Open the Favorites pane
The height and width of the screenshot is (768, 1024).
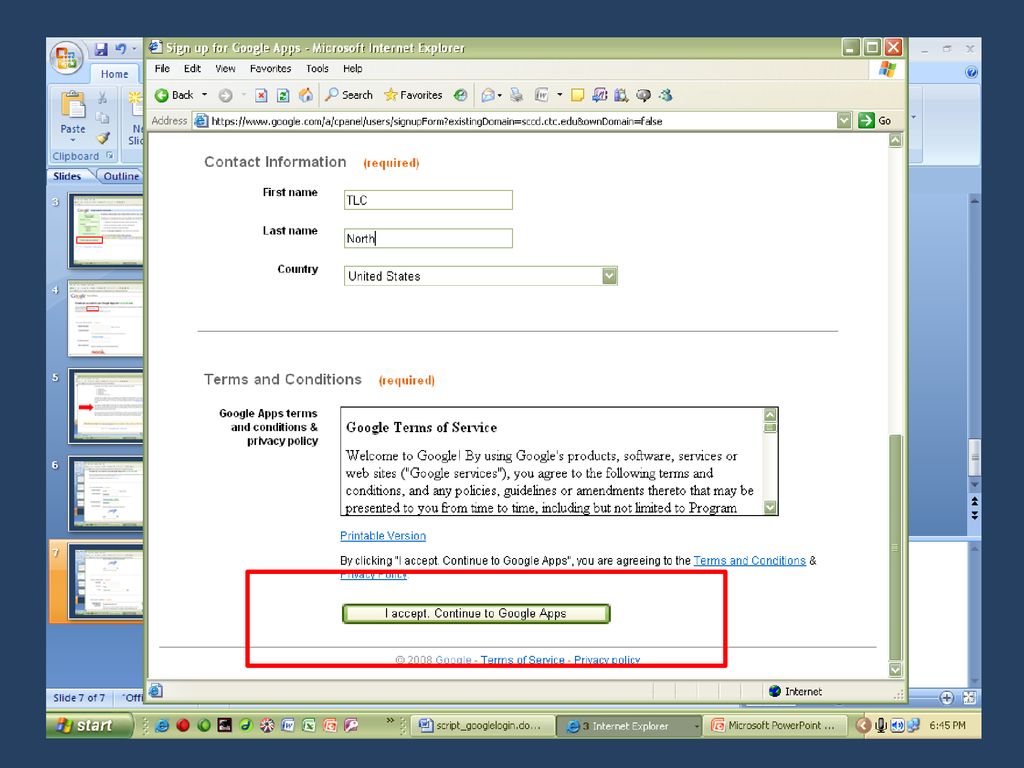(413, 95)
